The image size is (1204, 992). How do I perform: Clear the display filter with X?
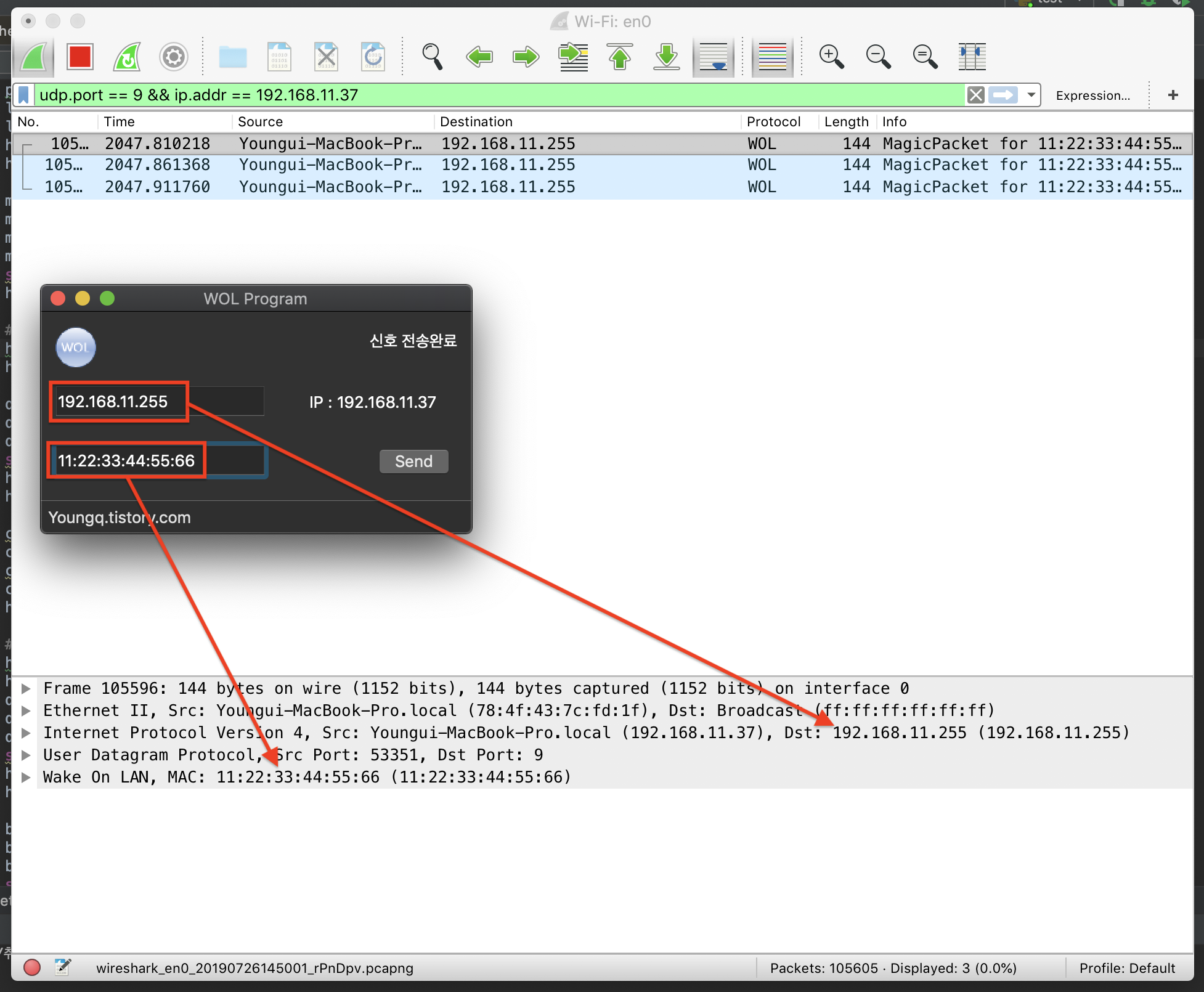click(x=975, y=95)
